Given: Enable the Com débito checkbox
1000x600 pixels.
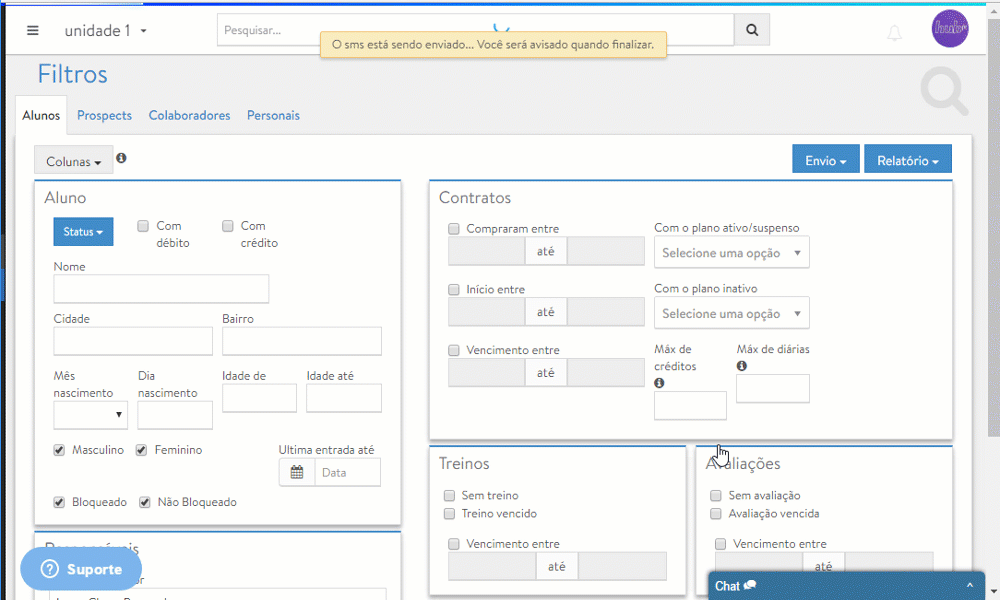Looking at the screenshot, I should pyautogui.click(x=143, y=226).
